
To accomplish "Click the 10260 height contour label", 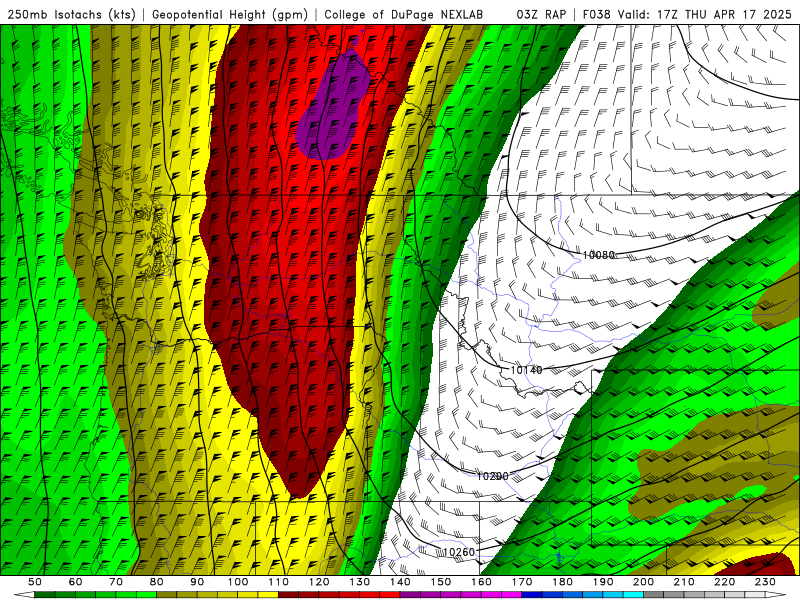I will click(459, 552).
